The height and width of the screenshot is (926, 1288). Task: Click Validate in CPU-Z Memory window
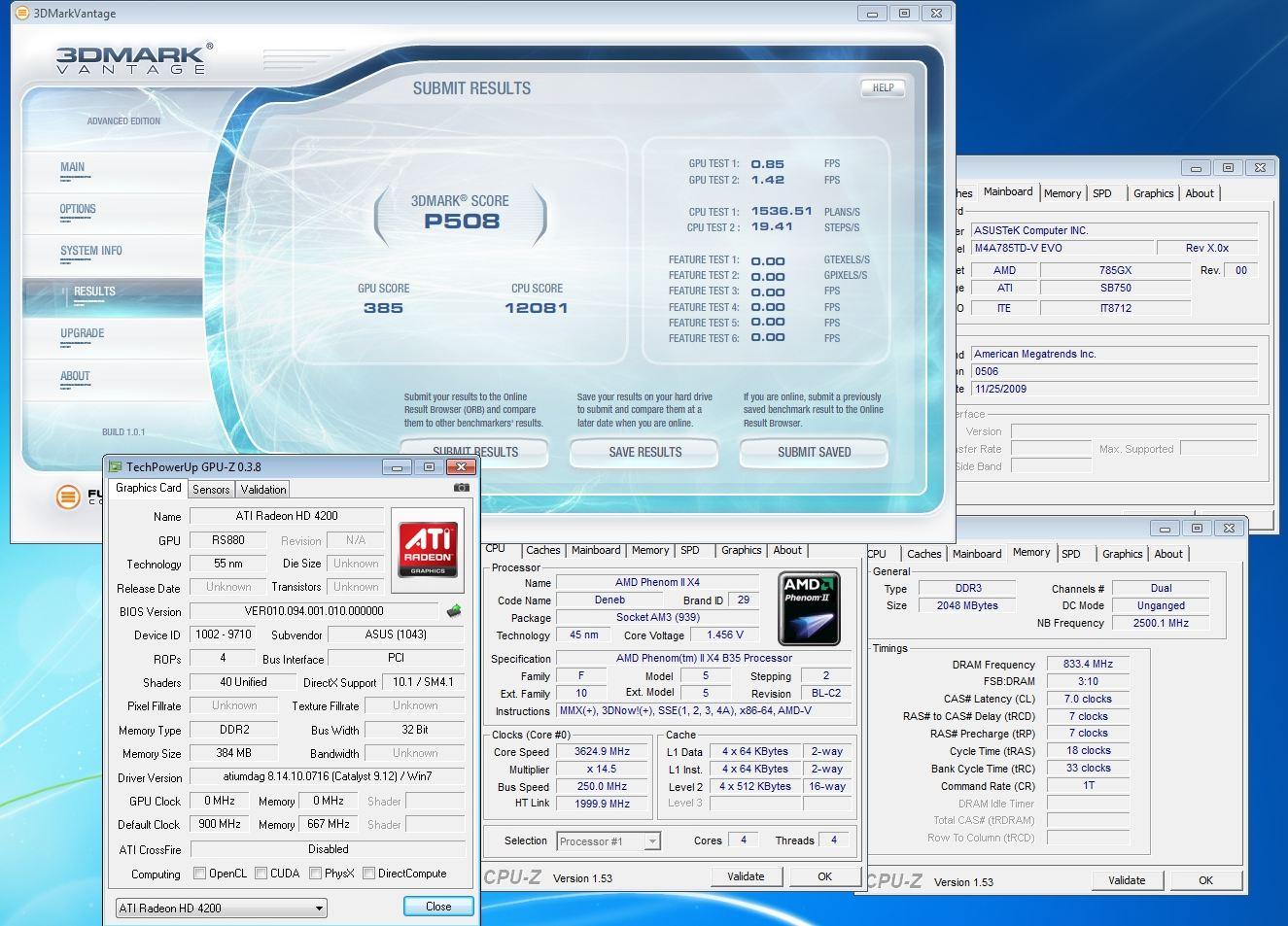click(x=1127, y=880)
